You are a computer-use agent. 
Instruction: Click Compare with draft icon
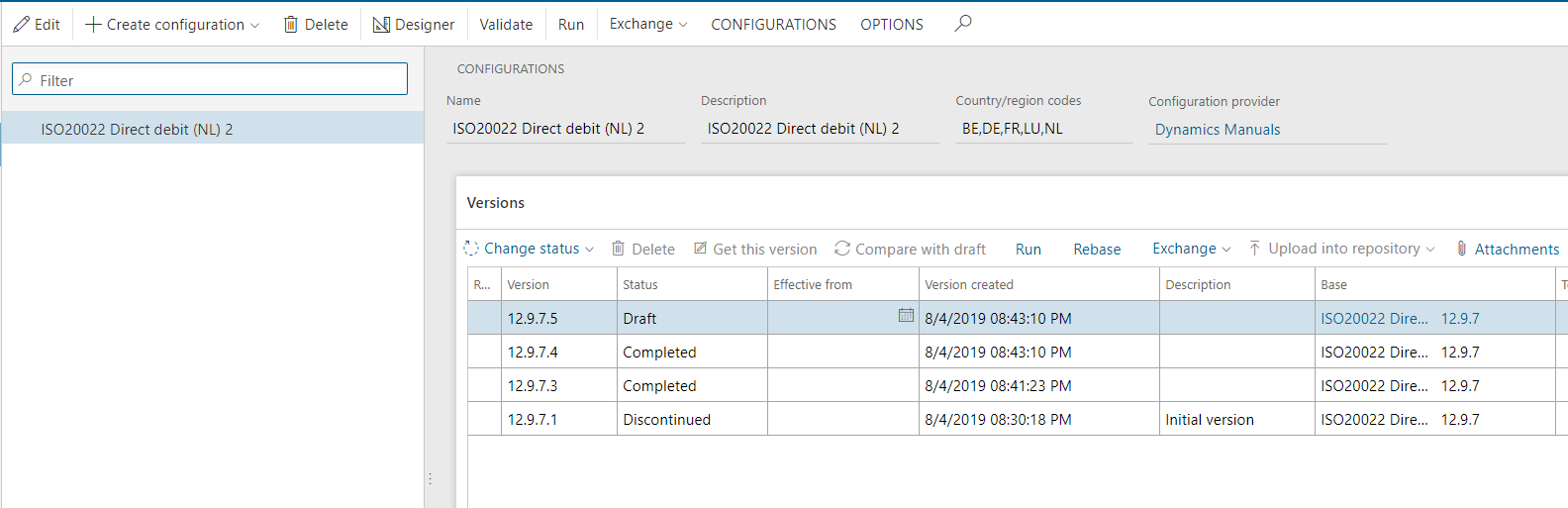pos(842,249)
